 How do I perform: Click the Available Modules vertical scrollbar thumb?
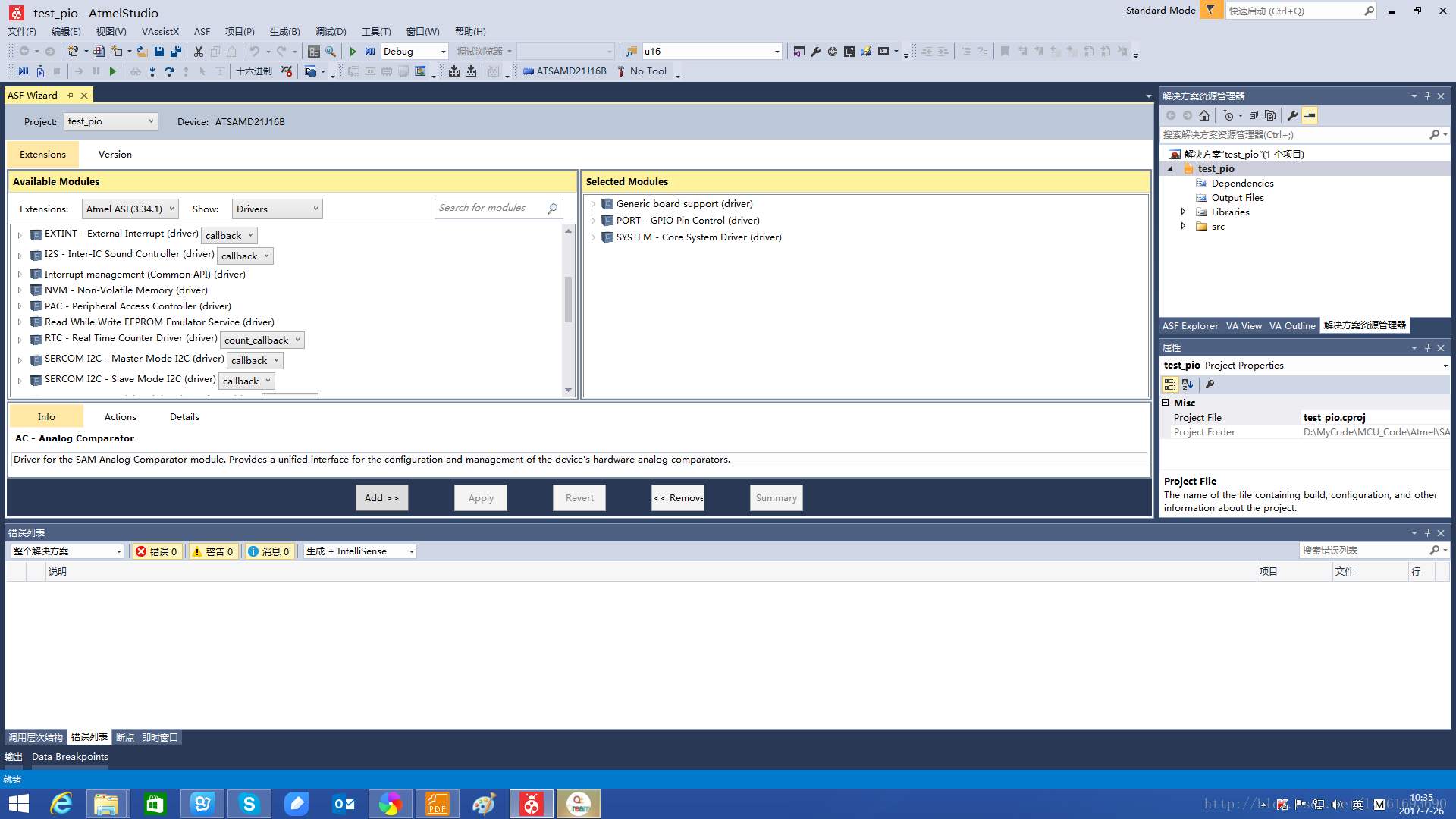tap(568, 300)
